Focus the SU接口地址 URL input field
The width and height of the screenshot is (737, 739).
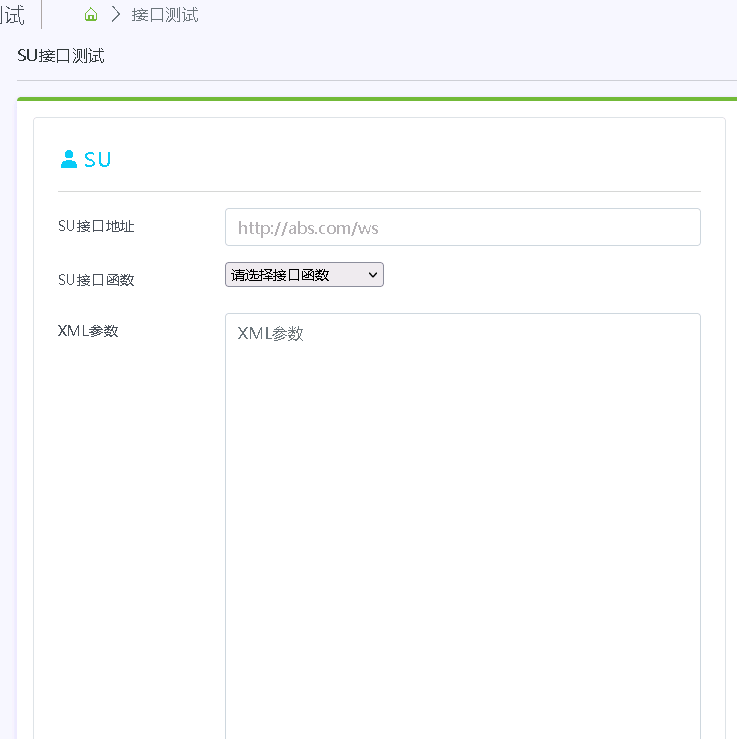pyautogui.click(x=463, y=227)
